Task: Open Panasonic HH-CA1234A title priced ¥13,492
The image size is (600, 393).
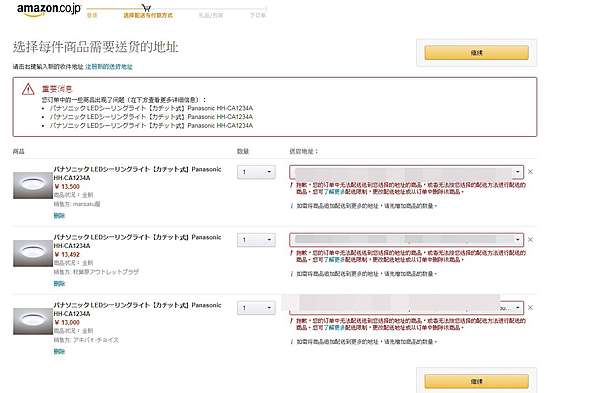Action: pyautogui.click(x=137, y=241)
